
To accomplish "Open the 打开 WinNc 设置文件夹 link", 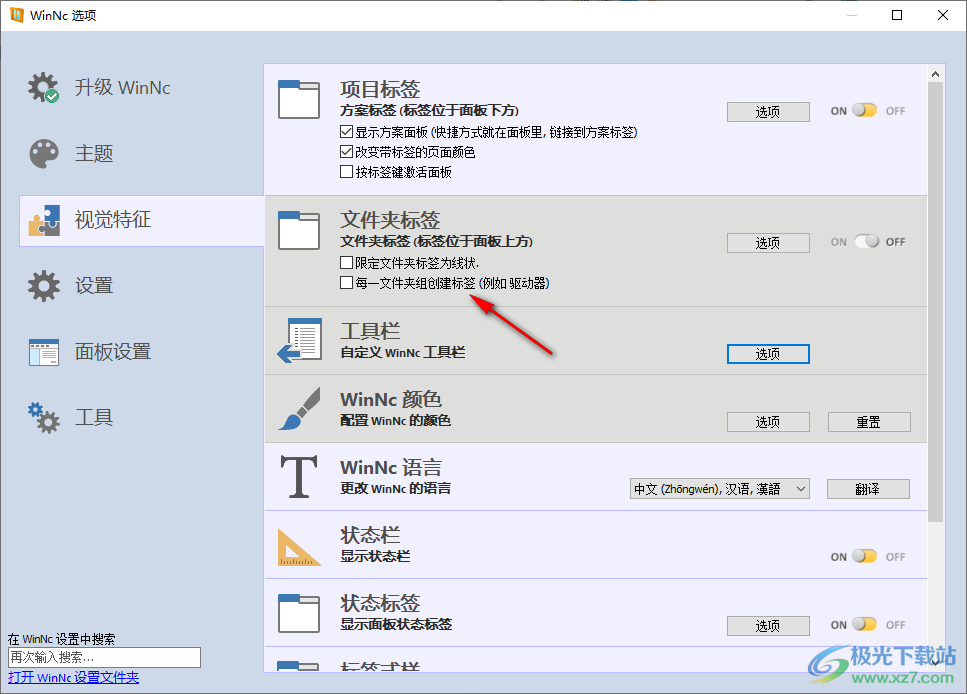I will (73, 677).
